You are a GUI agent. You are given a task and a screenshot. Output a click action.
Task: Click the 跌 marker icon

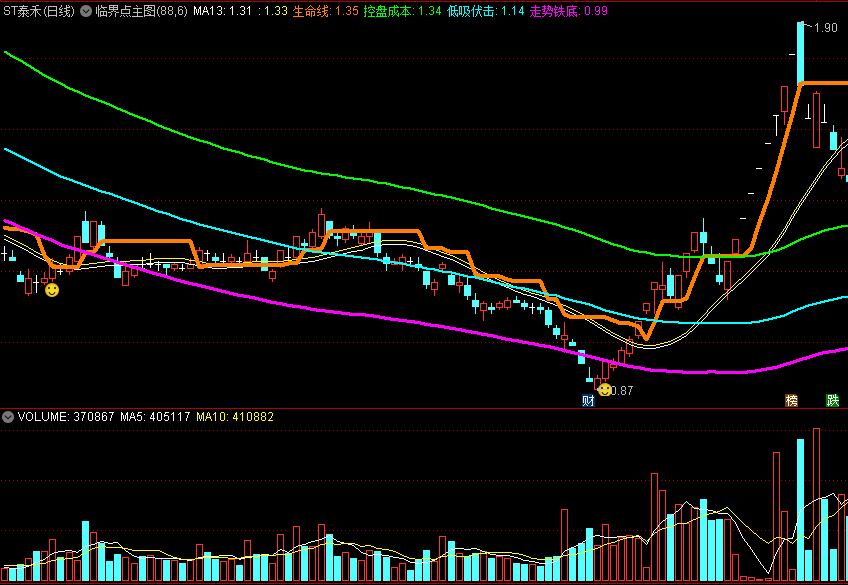pos(833,401)
